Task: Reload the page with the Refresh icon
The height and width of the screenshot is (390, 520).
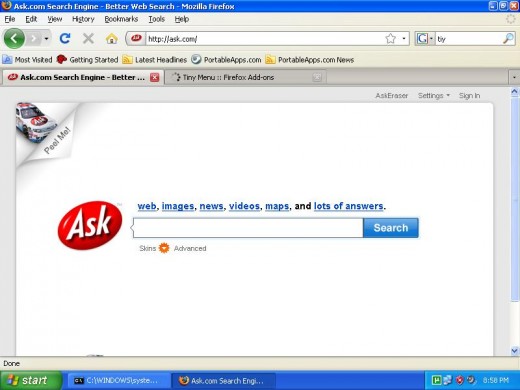Action: click(65, 39)
